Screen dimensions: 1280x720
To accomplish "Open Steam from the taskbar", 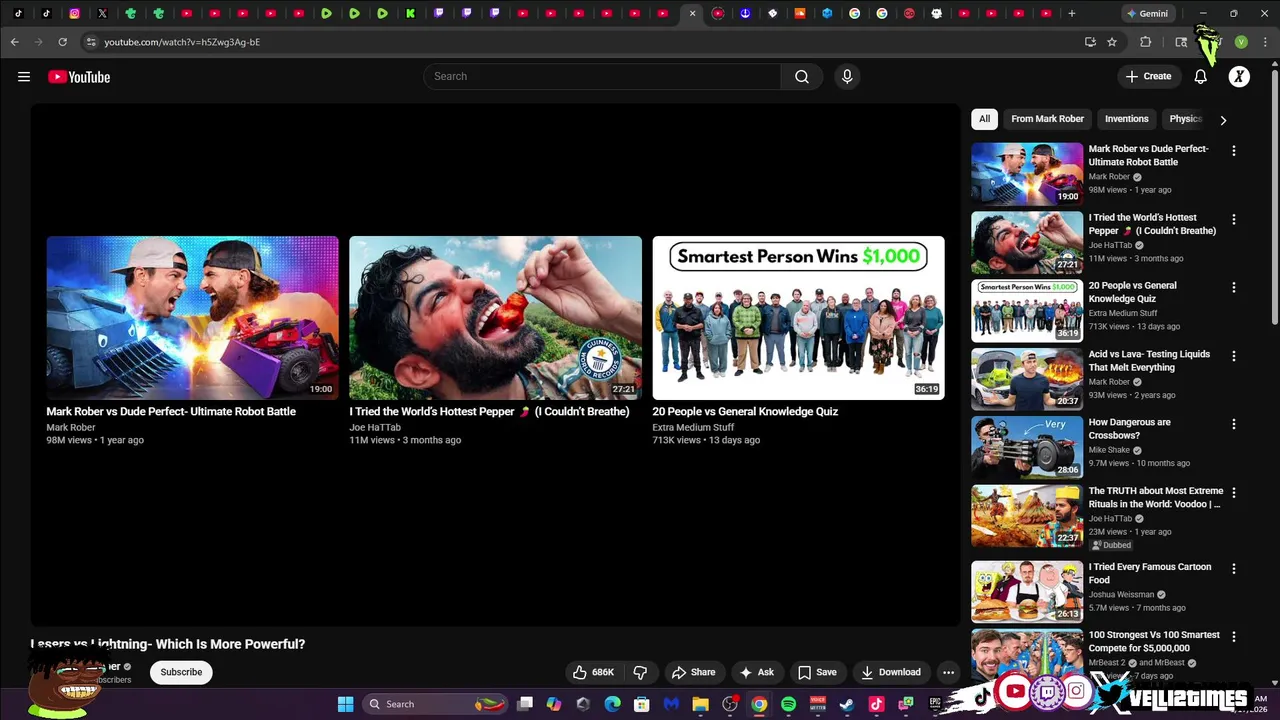I will click(x=847, y=704).
